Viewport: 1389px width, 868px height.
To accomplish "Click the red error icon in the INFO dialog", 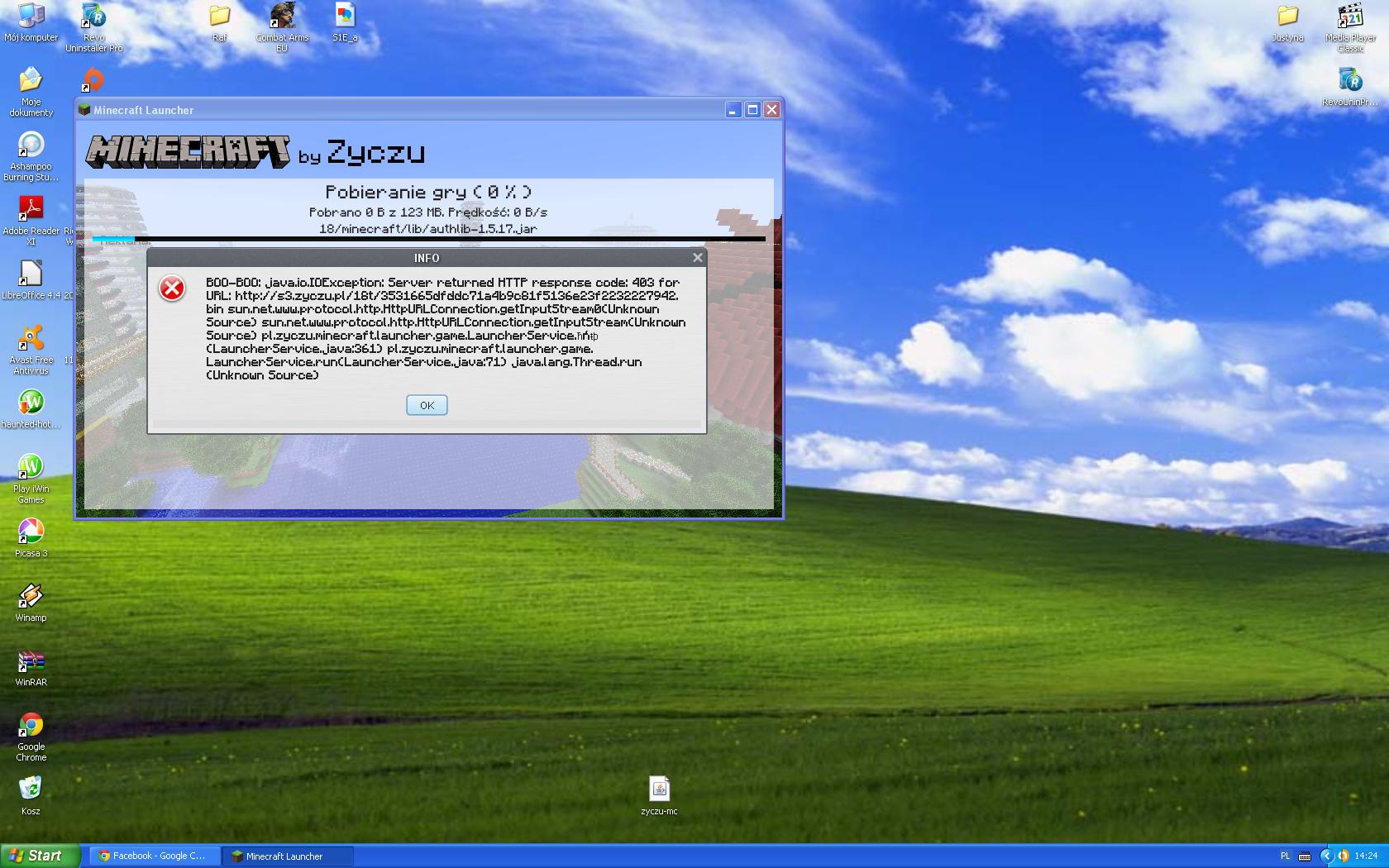I will pyautogui.click(x=172, y=289).
